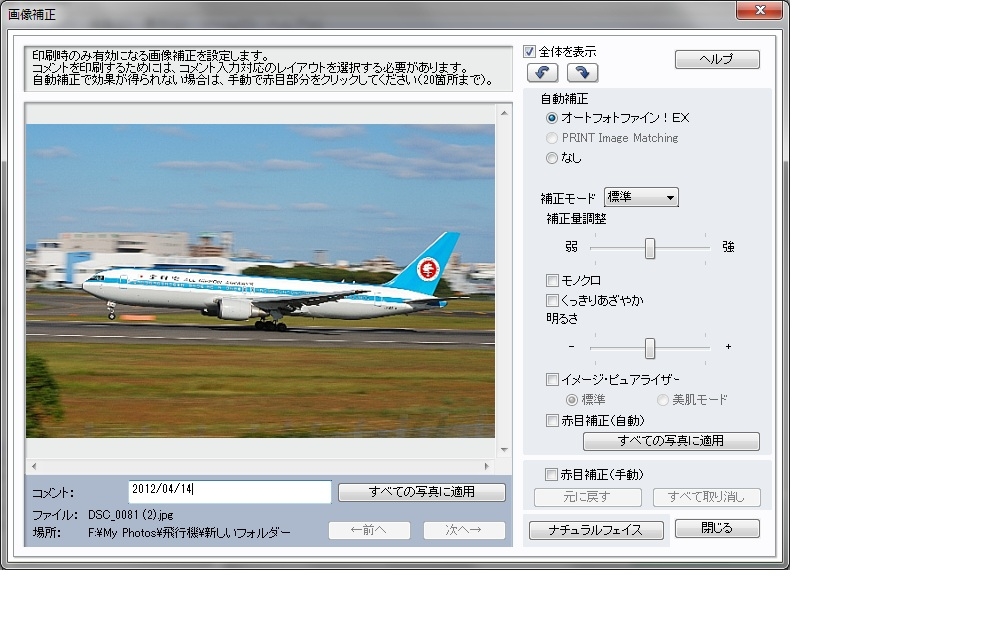Close the 画像補正 window with X
1008x630 pixels.
pos(759,10)
